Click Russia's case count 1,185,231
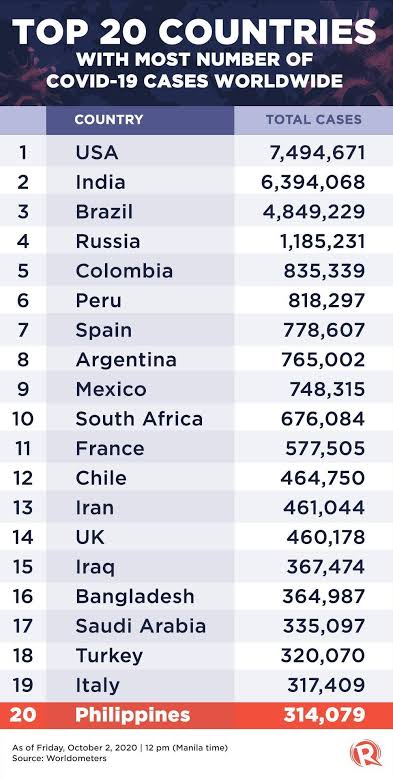393x780 pixels. (x=322, y=242)
